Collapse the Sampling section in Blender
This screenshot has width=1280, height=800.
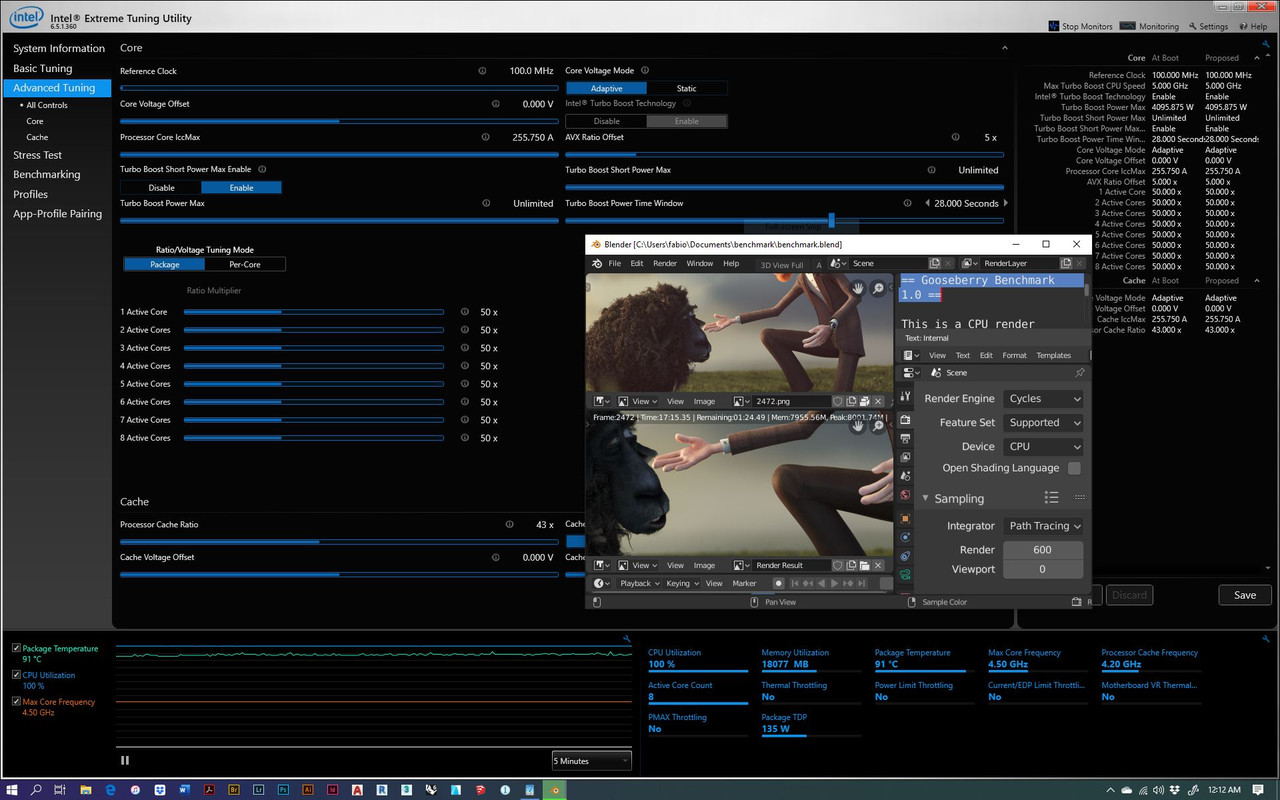[925, 498]
